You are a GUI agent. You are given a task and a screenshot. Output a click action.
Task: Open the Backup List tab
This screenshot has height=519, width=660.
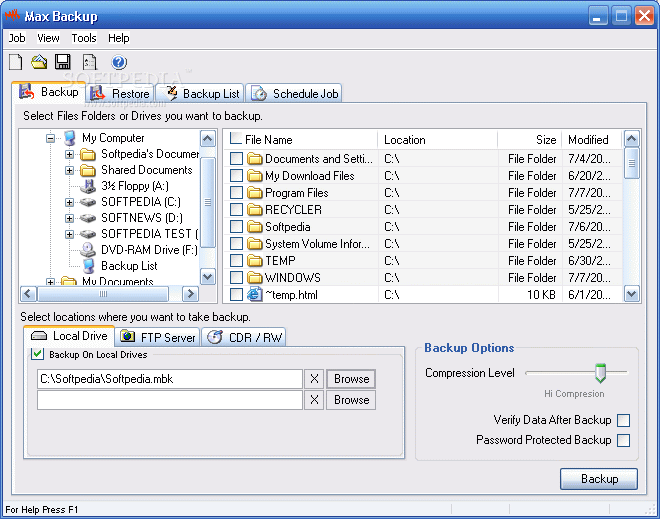[200, 93]
